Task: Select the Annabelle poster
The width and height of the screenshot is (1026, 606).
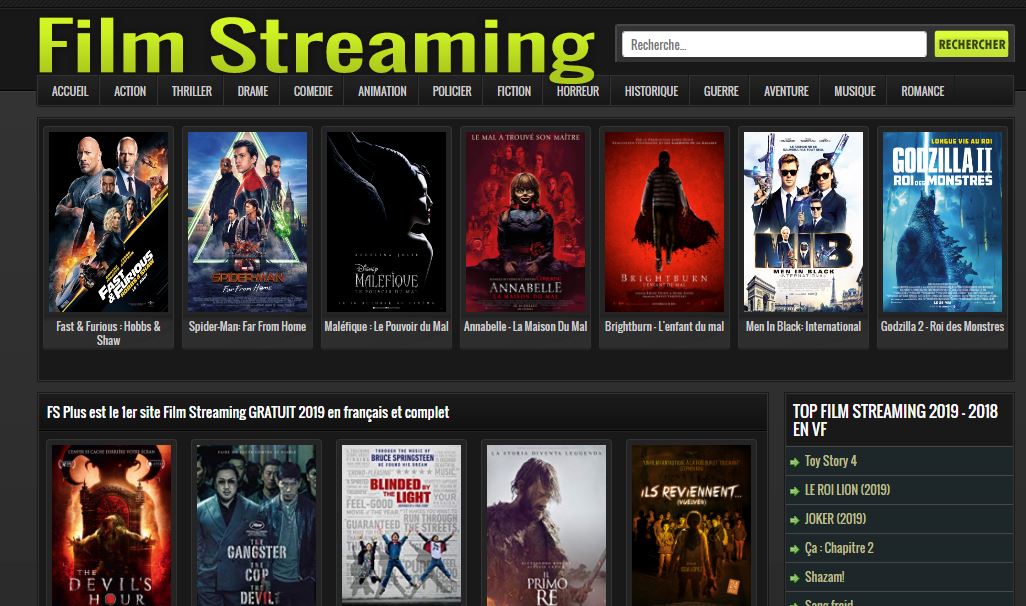Action: (525, 222)
